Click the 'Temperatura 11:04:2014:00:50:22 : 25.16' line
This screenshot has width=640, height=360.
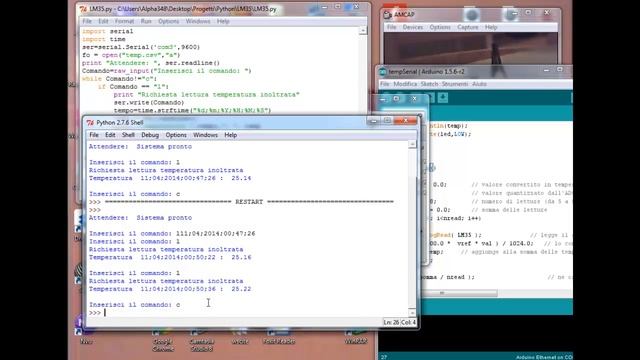170,258
